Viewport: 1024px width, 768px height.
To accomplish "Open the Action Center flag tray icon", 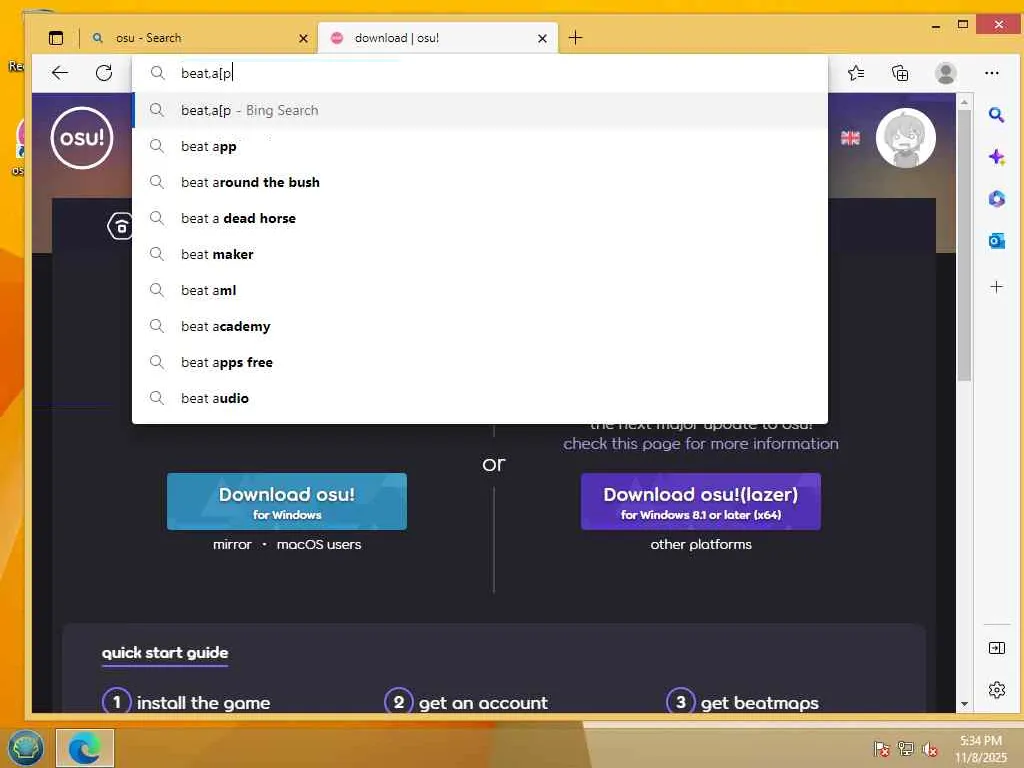I will [x=882, y=748].
